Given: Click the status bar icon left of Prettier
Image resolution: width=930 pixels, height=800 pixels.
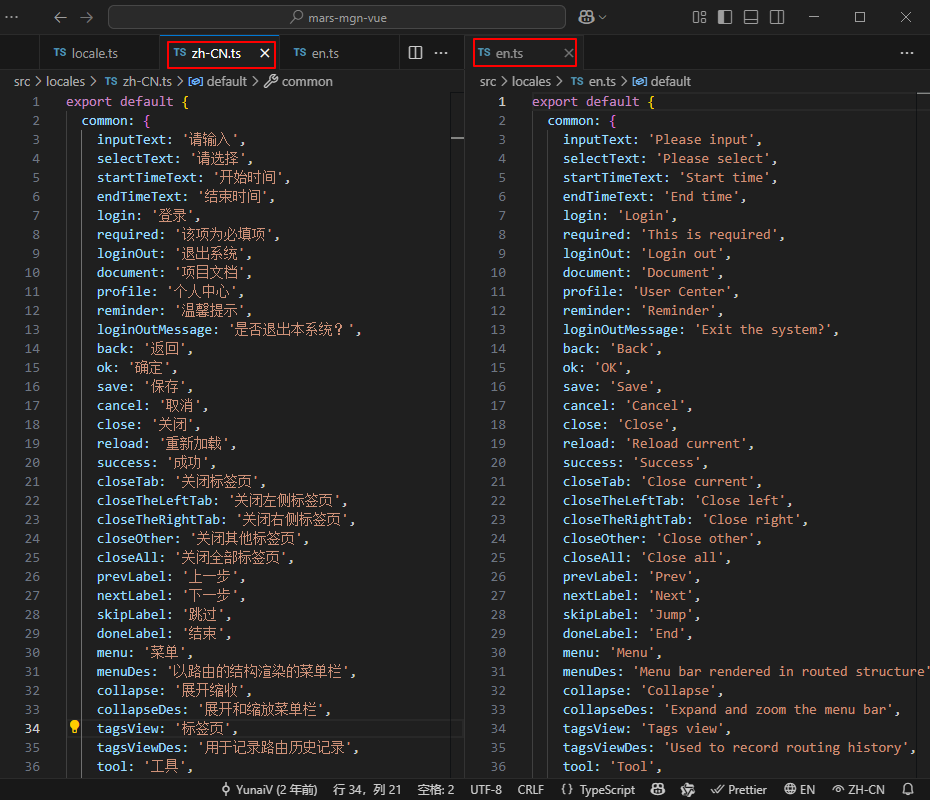Looking at the screenshot, I should pyautogui.click(x=687, y=789).
